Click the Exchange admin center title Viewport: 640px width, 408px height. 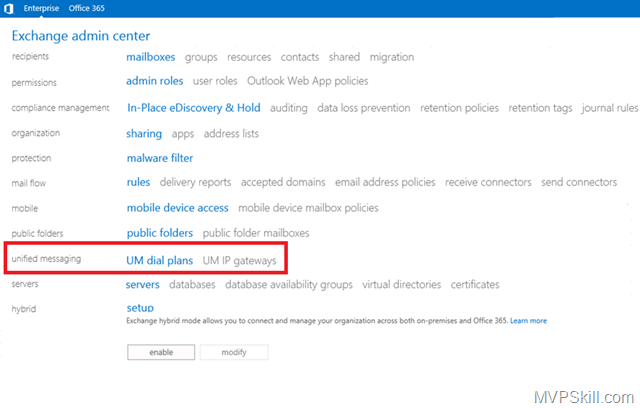point(81,36)
